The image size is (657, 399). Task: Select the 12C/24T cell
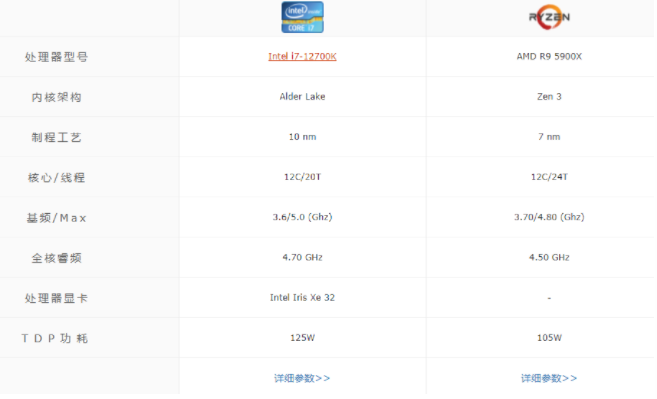549,177
